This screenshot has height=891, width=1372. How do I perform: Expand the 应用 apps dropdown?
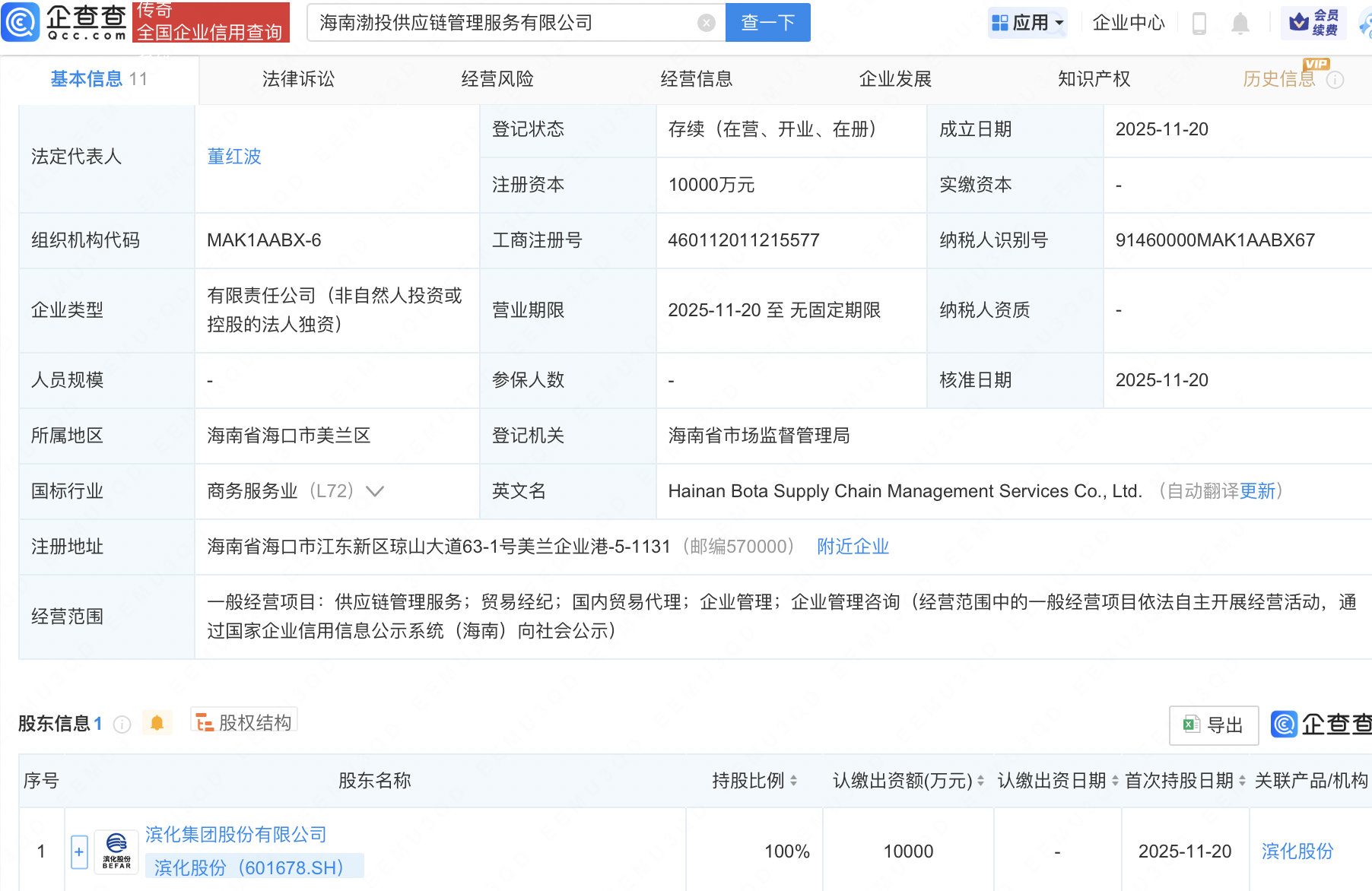tap(1027, 22)
